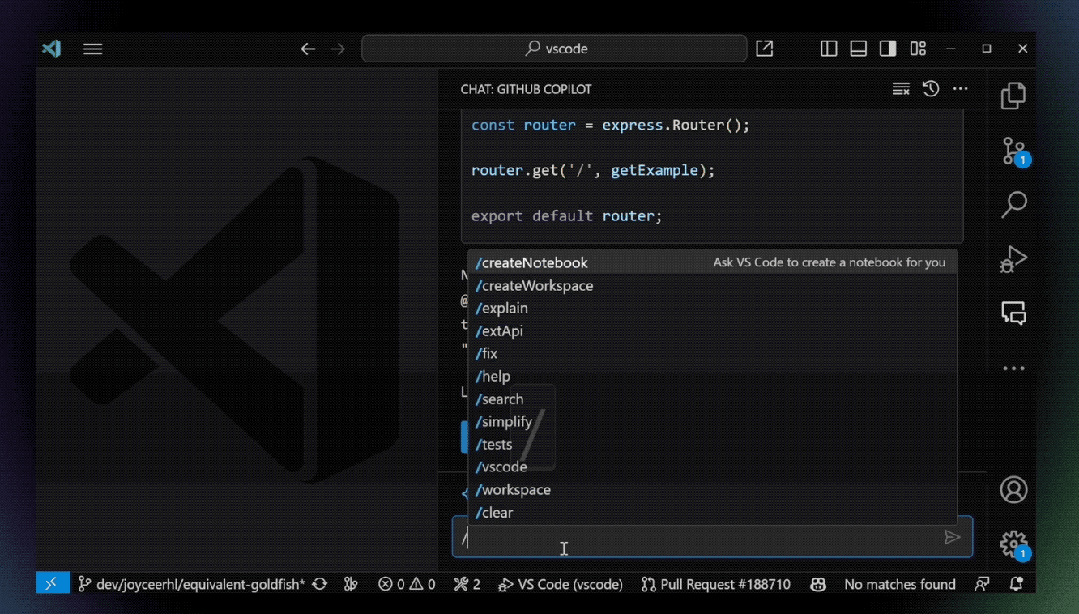Image resolution: width=1079 pixels, height=614 pixels.
Task: Show chat history clock icon
Action: [930, 89]
